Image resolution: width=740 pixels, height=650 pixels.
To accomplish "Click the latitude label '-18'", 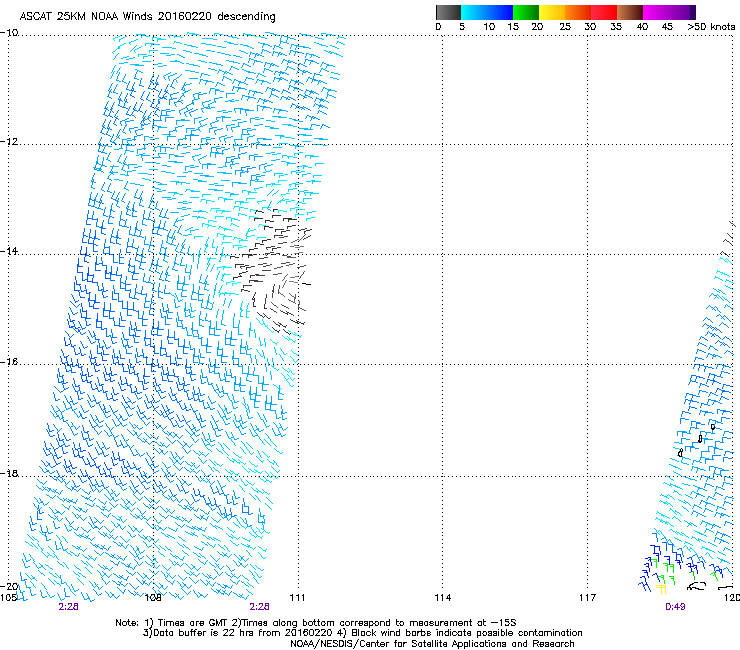I will (9, 473).
